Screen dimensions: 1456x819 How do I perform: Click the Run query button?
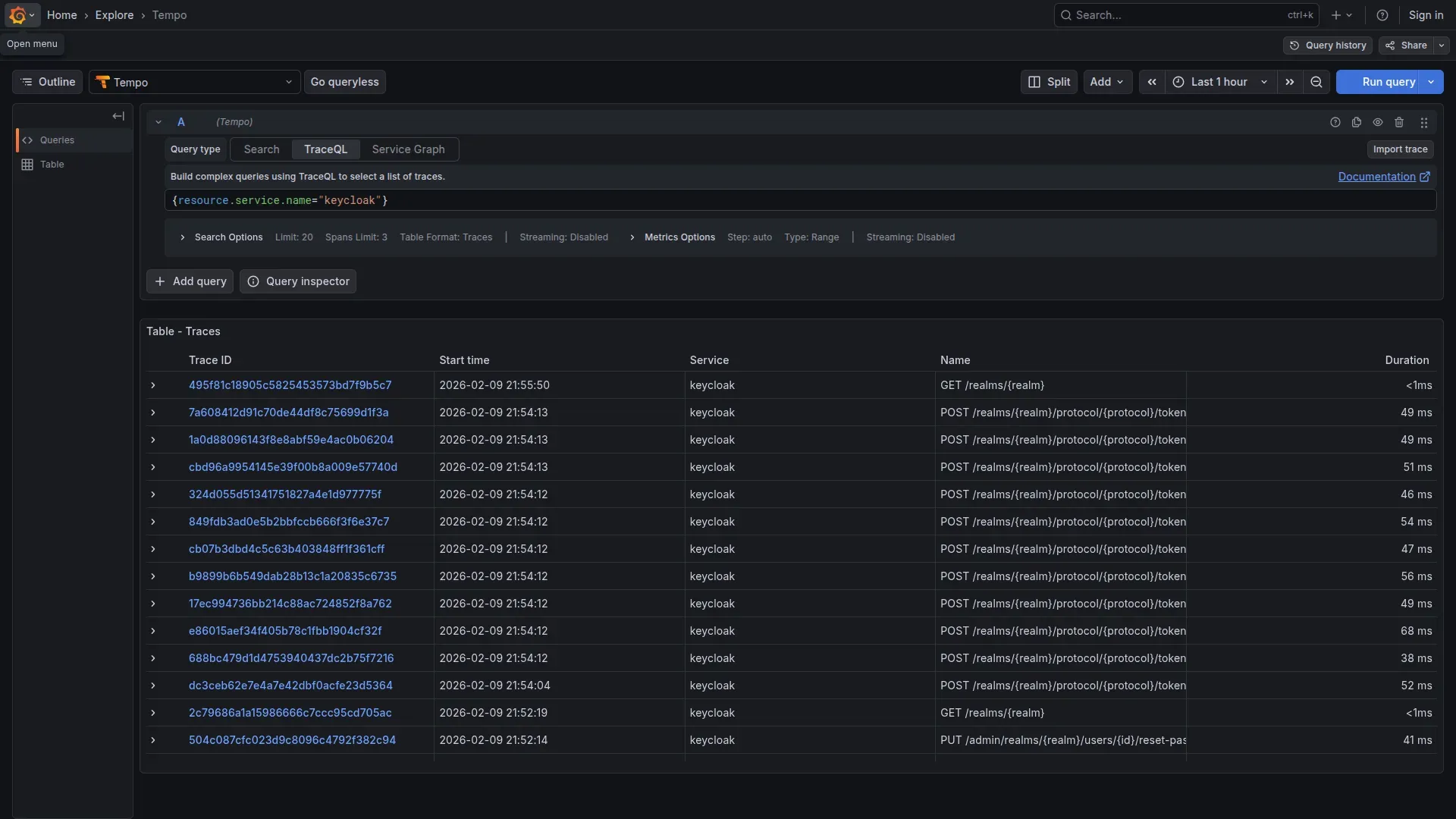[x=1388, y=82]
